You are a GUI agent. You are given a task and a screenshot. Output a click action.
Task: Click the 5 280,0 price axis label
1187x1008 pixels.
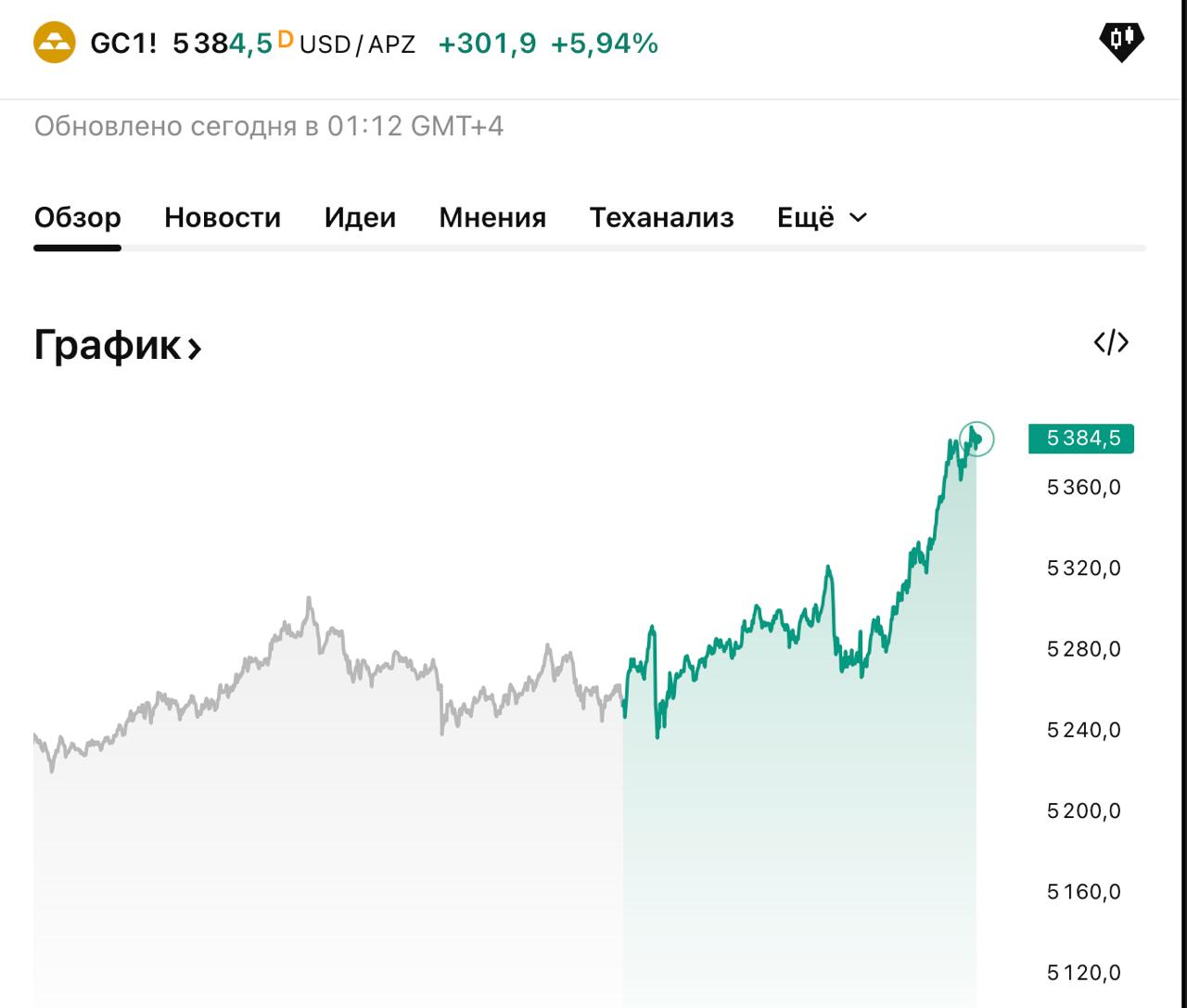click(1083, 649)
